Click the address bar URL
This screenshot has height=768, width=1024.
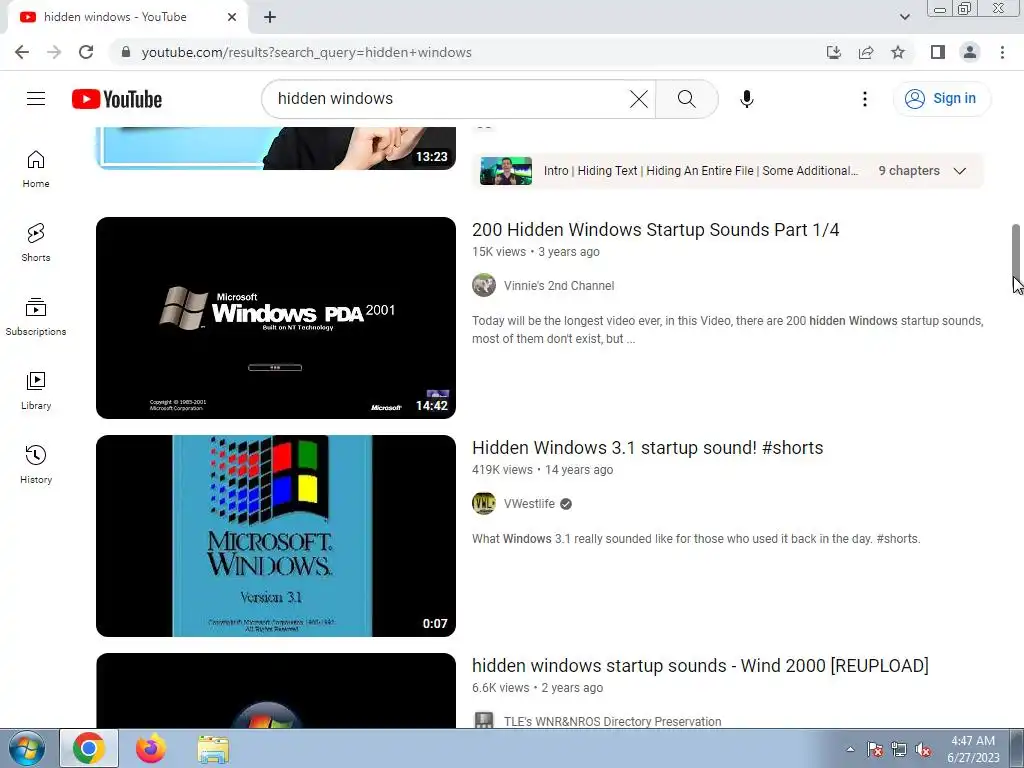307,52
